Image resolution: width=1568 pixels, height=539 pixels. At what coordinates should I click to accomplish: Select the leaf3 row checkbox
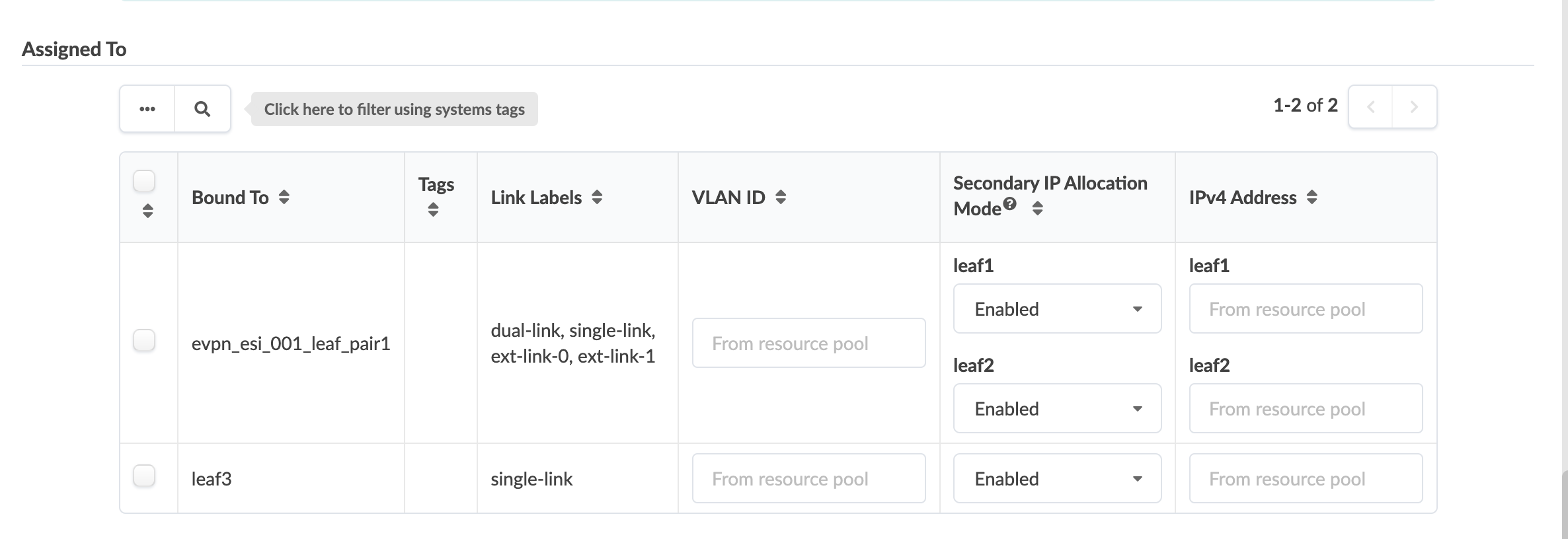[x=144, y=476]
